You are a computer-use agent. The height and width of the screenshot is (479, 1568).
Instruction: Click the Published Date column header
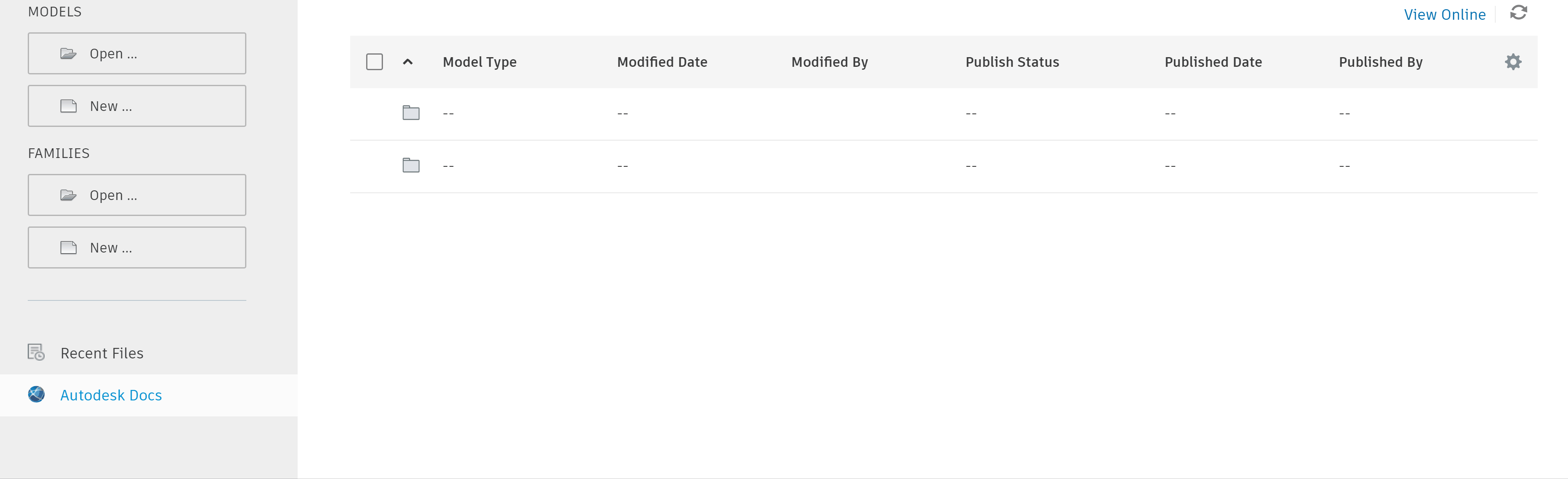point(1212,62)
